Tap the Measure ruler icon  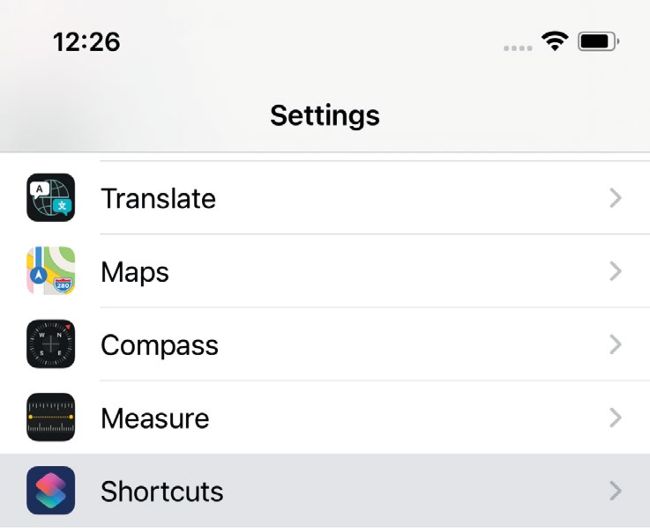51,417
